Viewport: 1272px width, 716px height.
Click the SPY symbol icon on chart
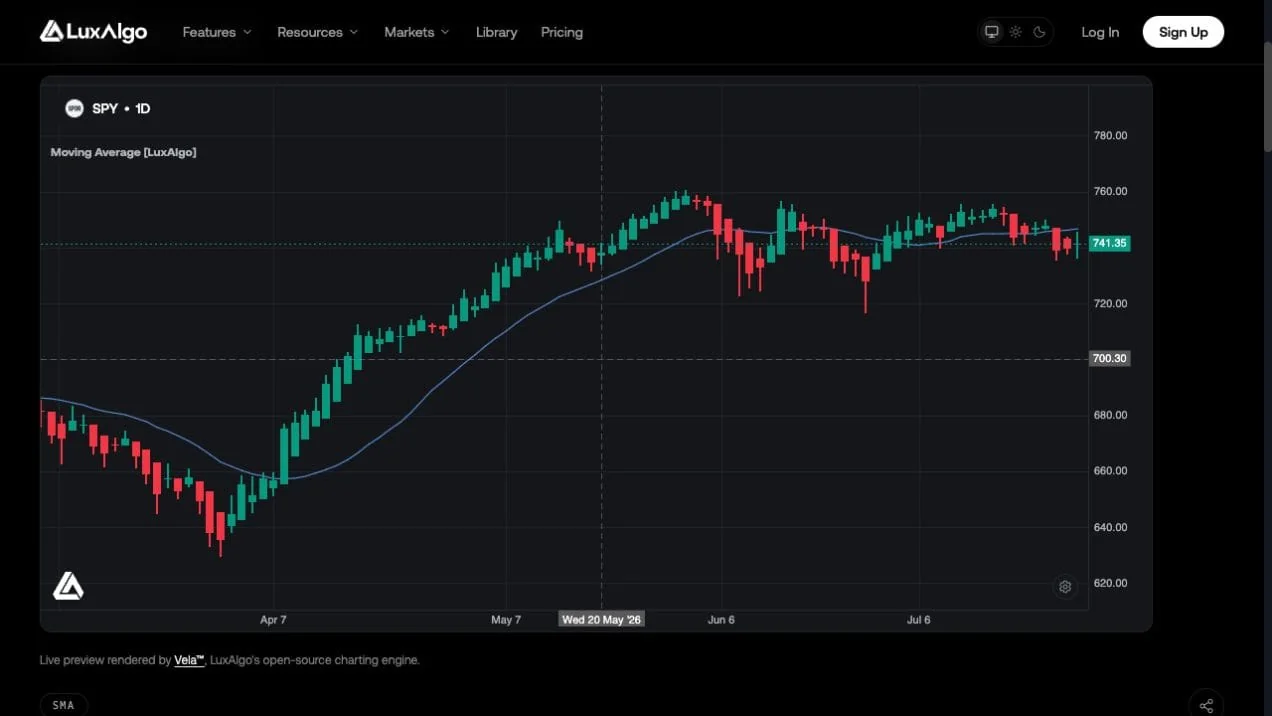click(x=74, y=108)
